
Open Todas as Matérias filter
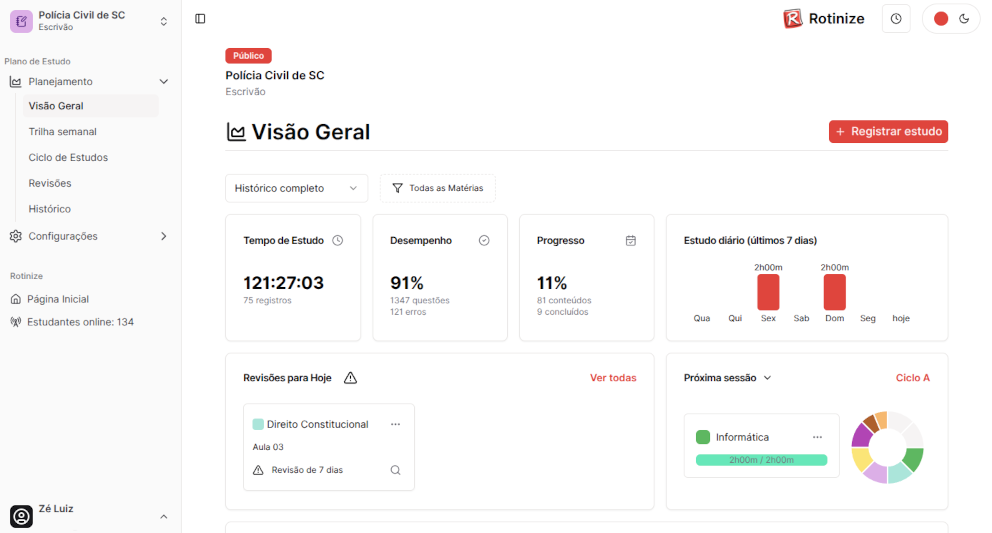437,188
